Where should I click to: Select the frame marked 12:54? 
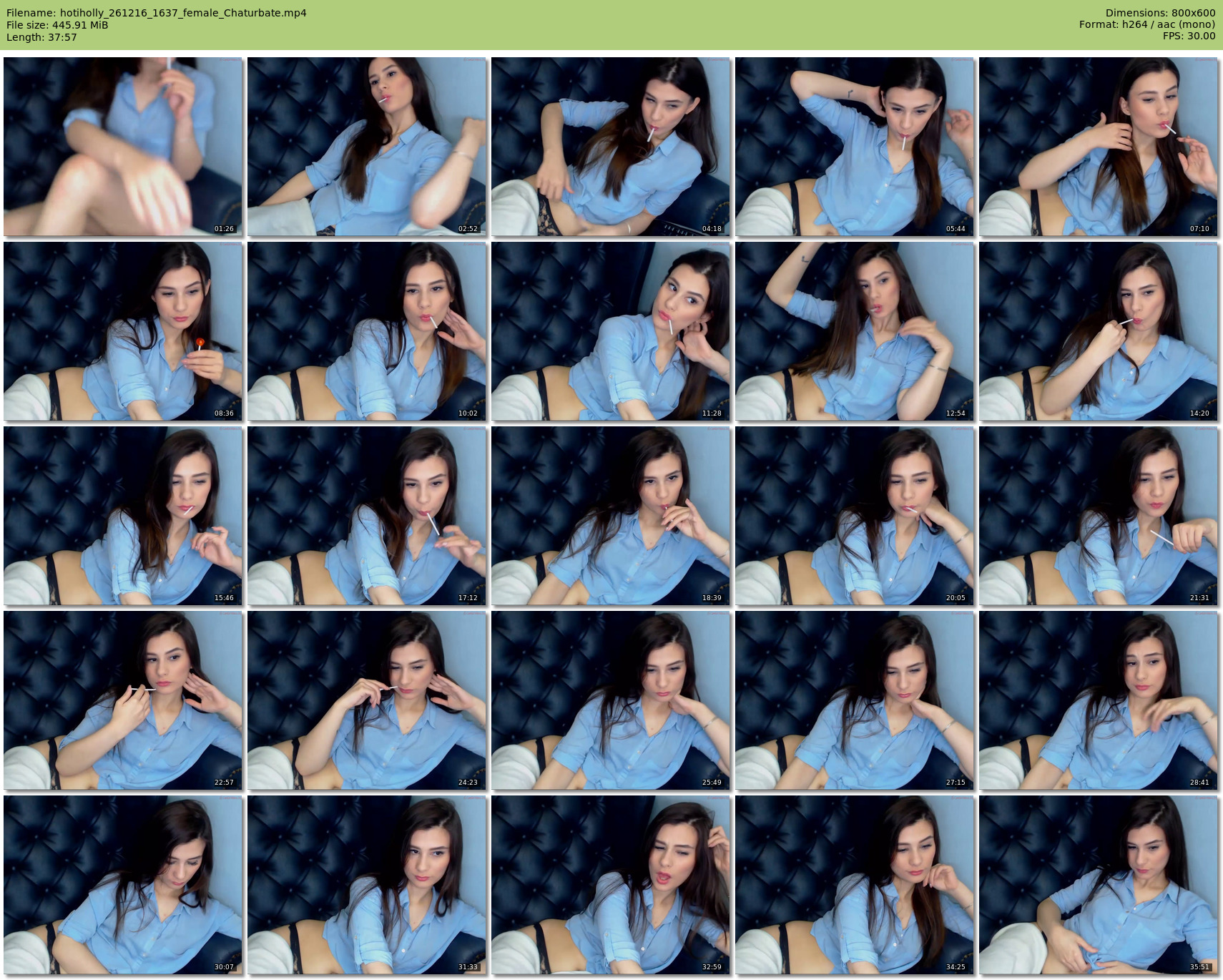point(855,331)
